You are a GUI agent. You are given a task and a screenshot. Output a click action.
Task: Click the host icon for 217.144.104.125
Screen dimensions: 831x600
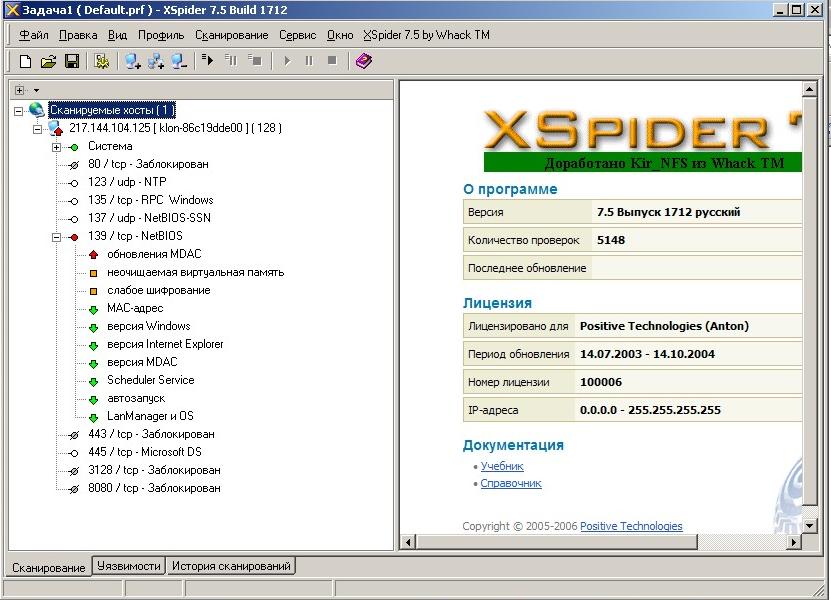55,128
